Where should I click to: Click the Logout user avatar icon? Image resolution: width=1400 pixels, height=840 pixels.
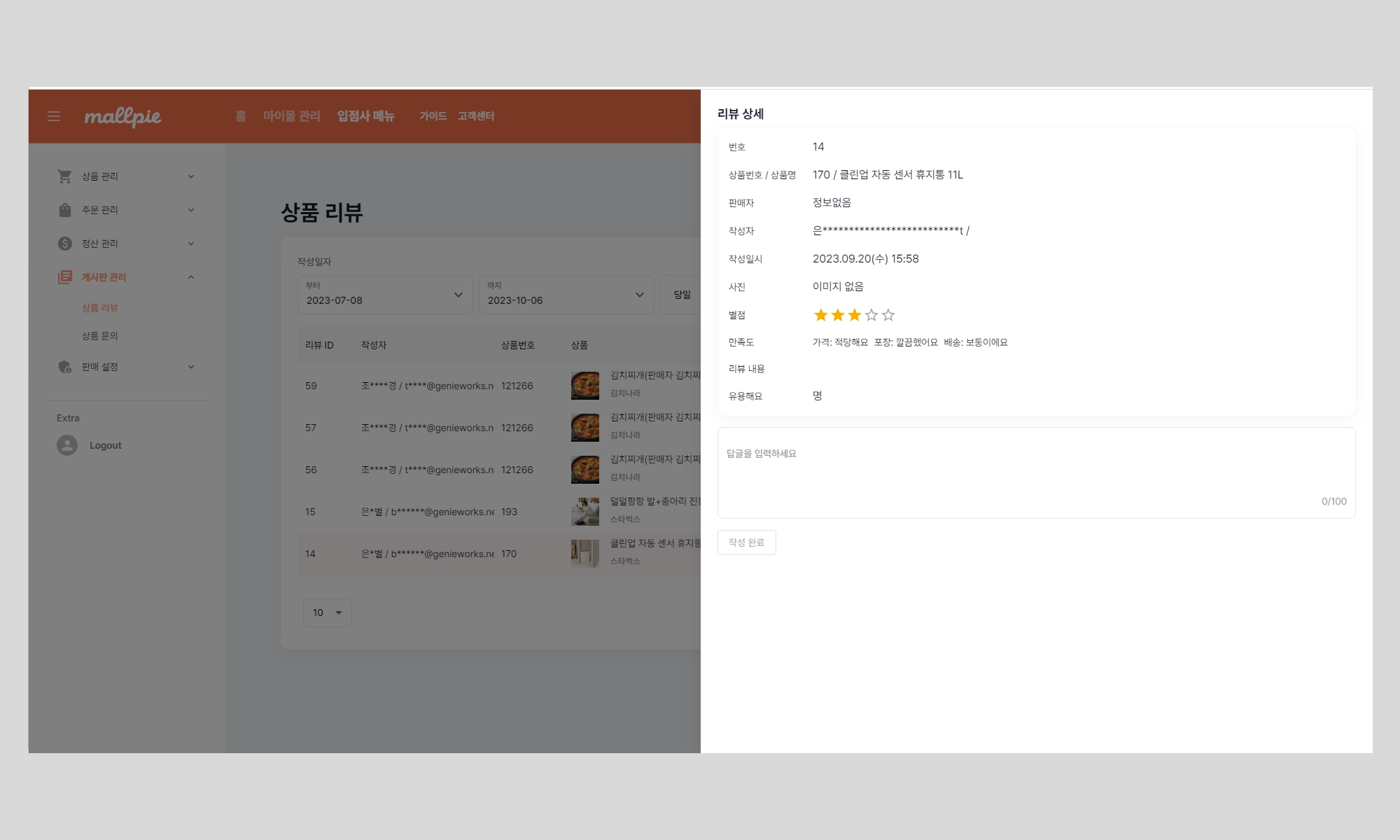pyautogui.click(x=67, y=445)
